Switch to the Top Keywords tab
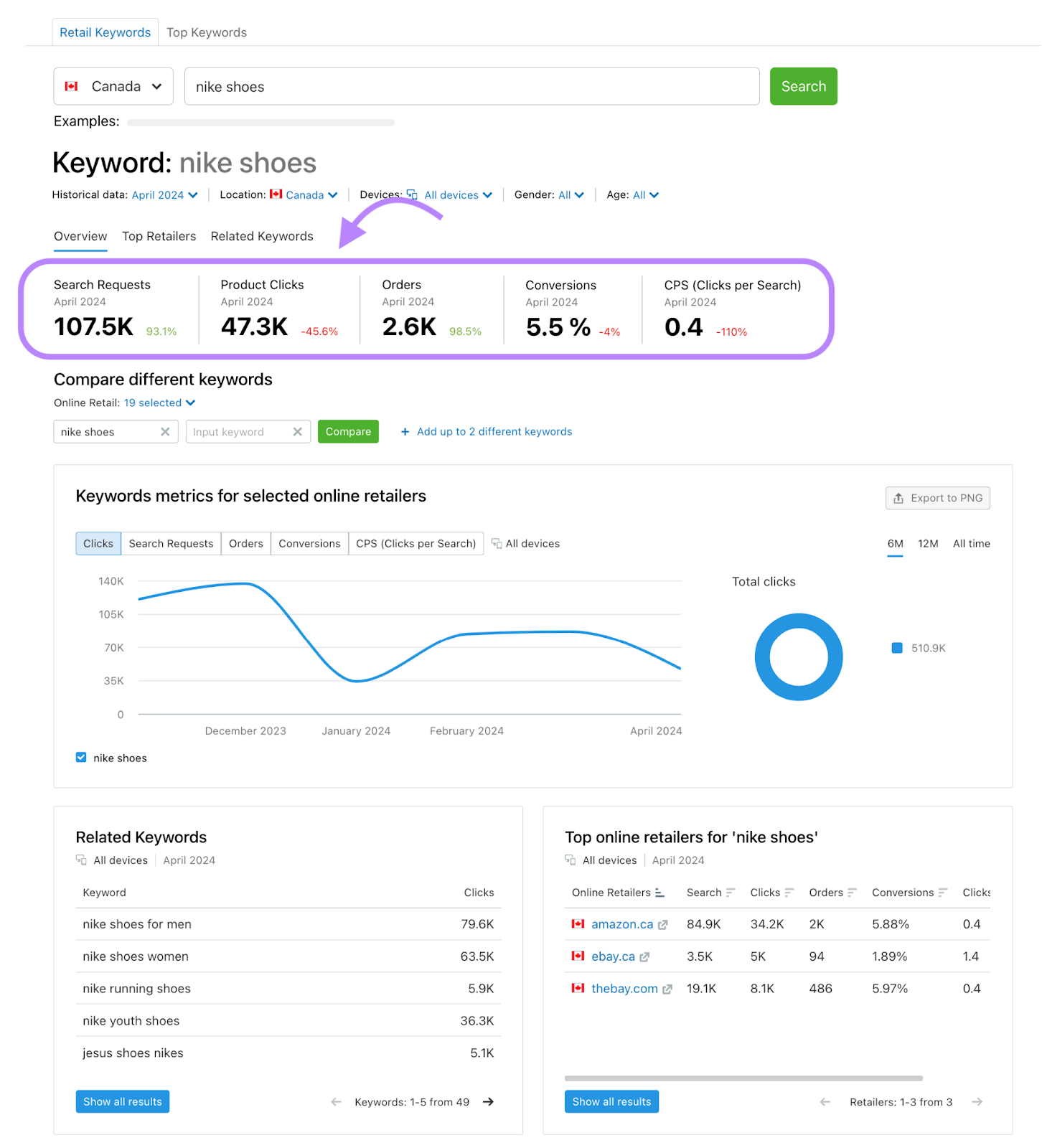1042x1148 pixels. click(x=207, y=33)
